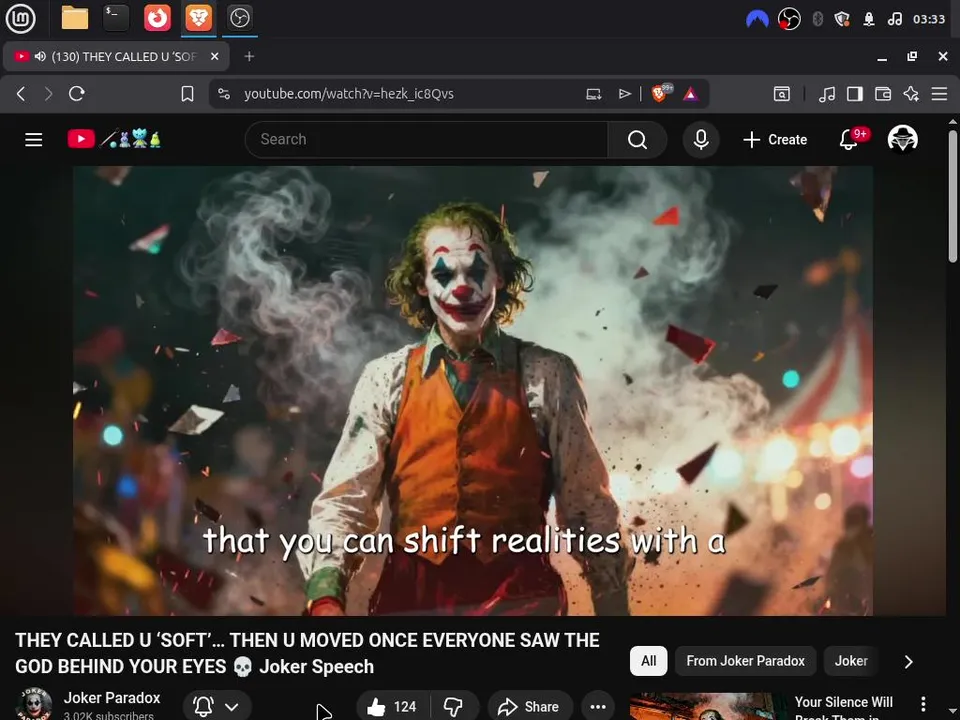Open the tab search toolbar icon
Viewport: 960px width, 720px height.
[x=781, y=94]
